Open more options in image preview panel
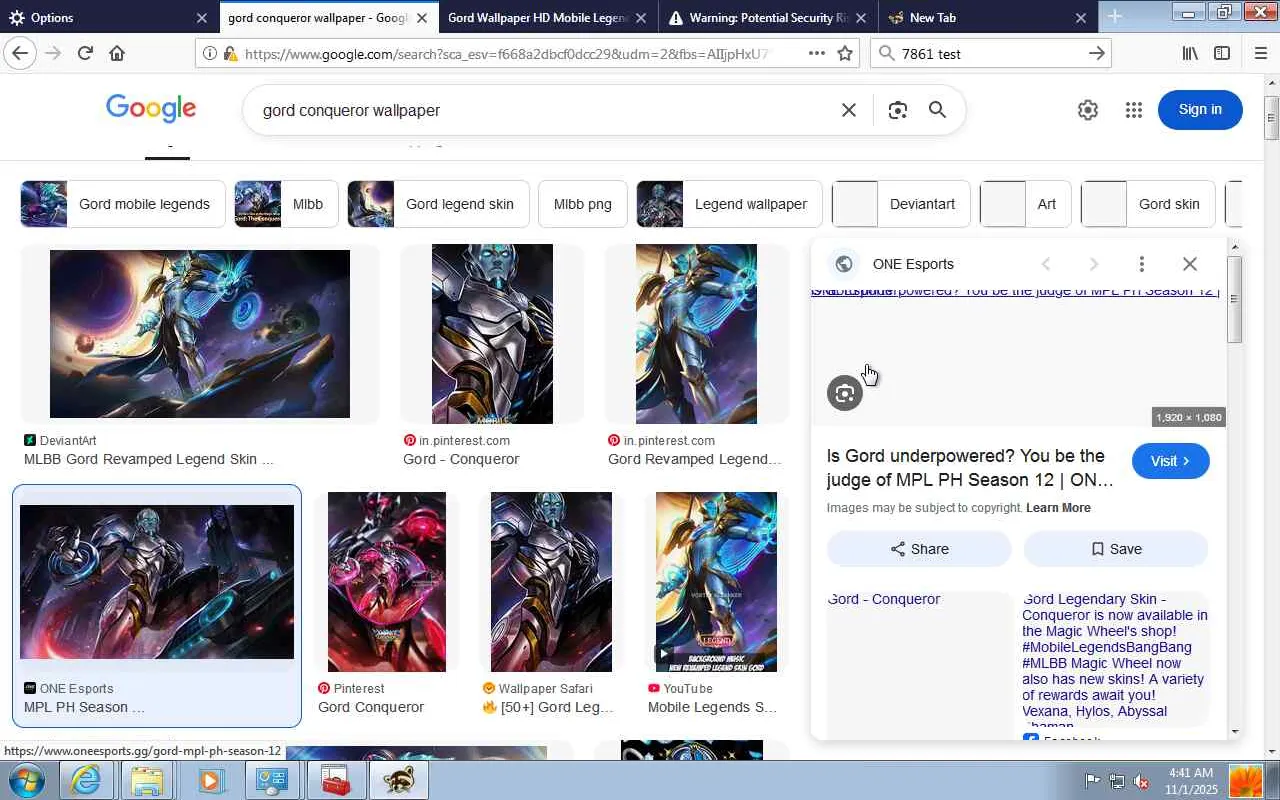This screenshot has width=1280, height=800. point(1142,264)
